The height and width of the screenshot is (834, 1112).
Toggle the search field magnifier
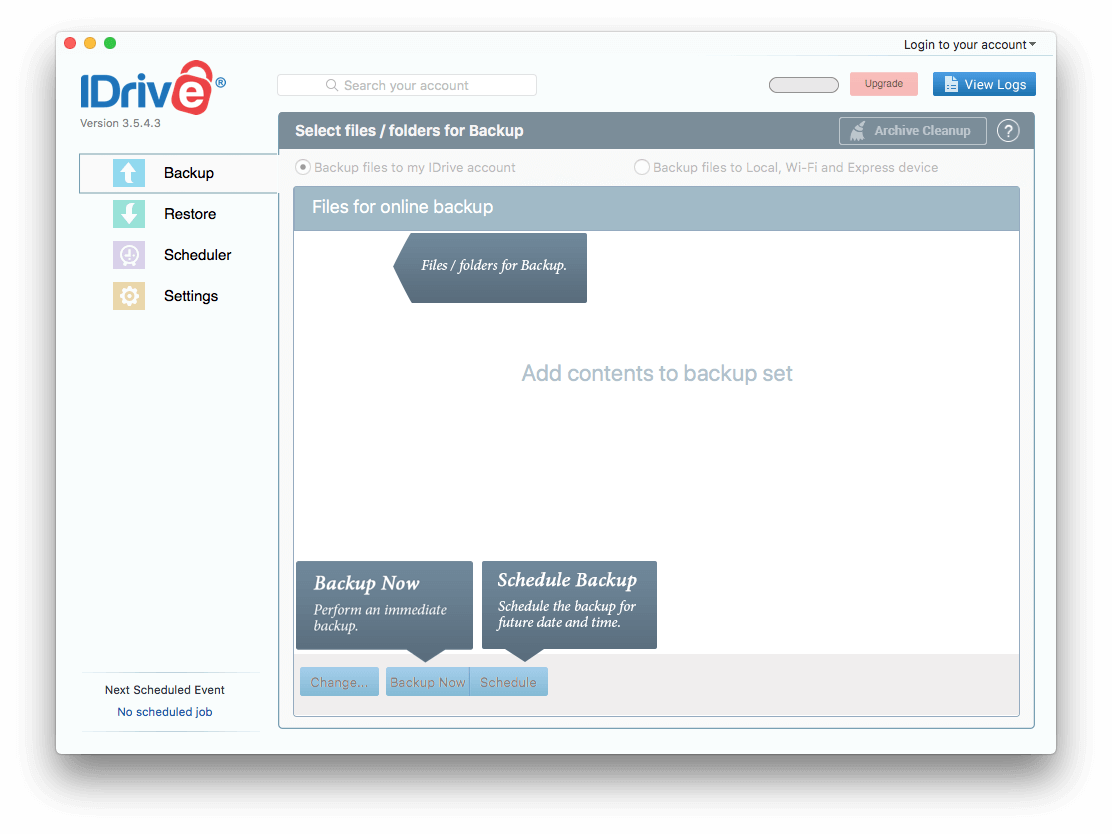pos(331,85)
